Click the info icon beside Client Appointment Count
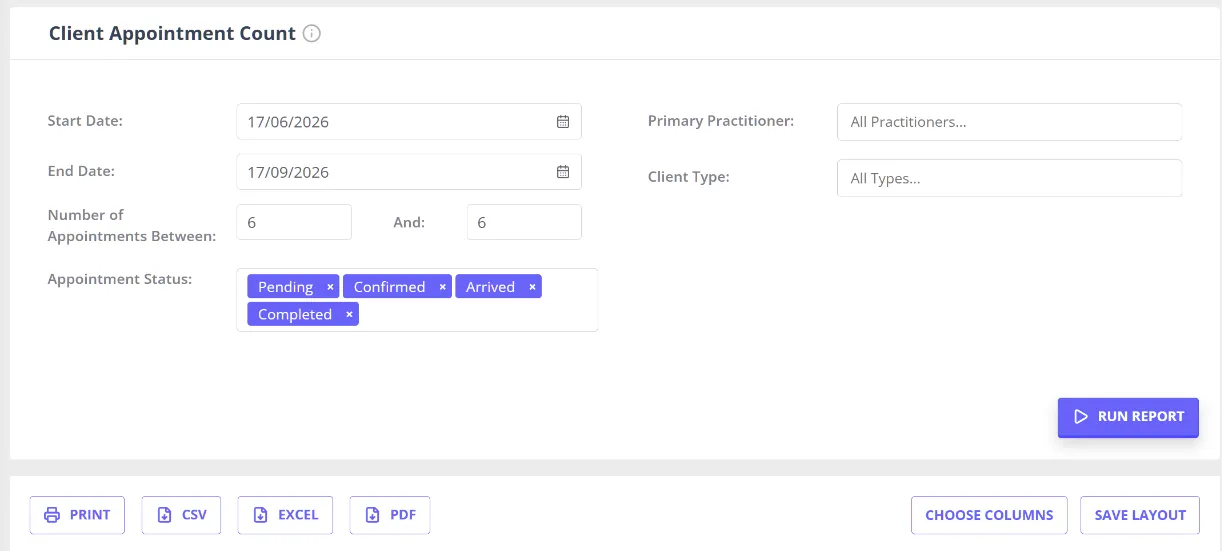Viewport: 1222px width, 551px height. pos(312,34)
